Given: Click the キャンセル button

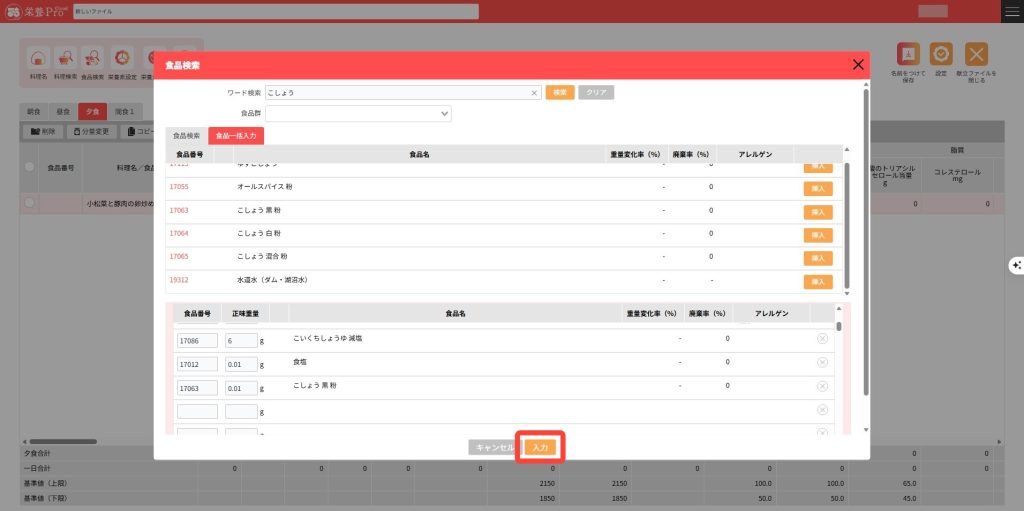Looking at the screenshot, I should click(x=494, y=447).
